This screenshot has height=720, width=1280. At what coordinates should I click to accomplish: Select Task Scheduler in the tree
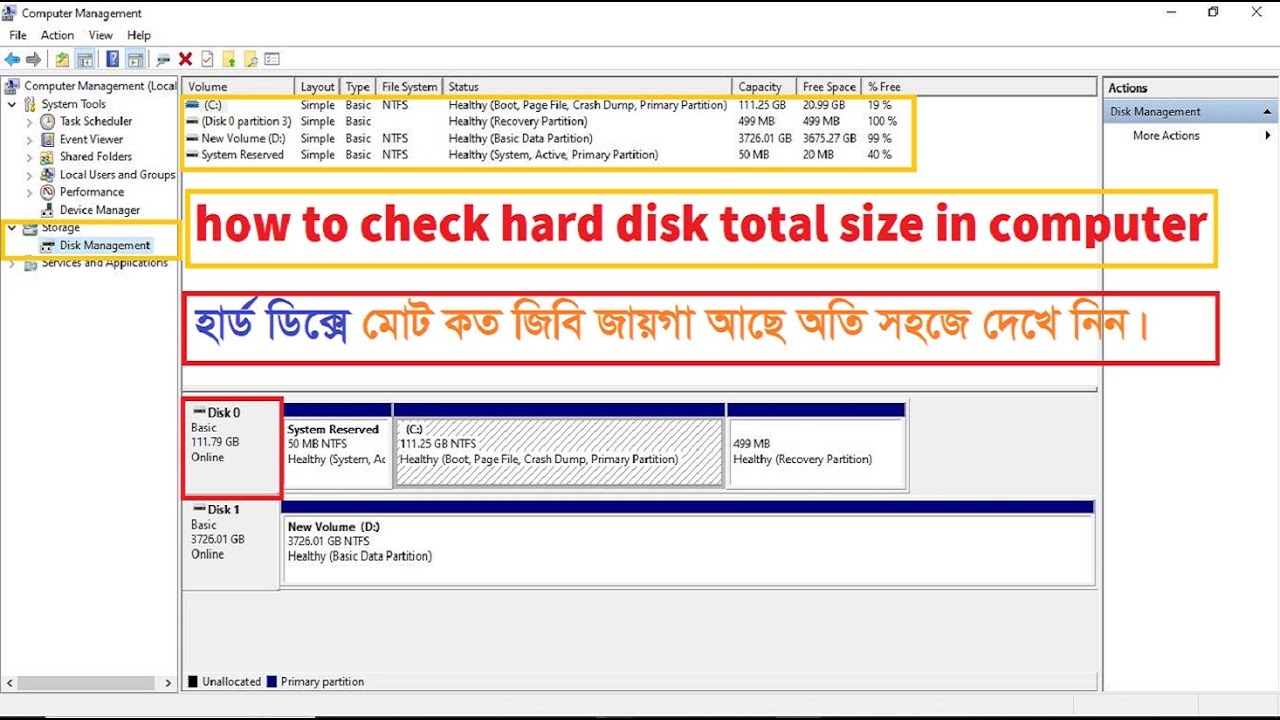(96, 121)
